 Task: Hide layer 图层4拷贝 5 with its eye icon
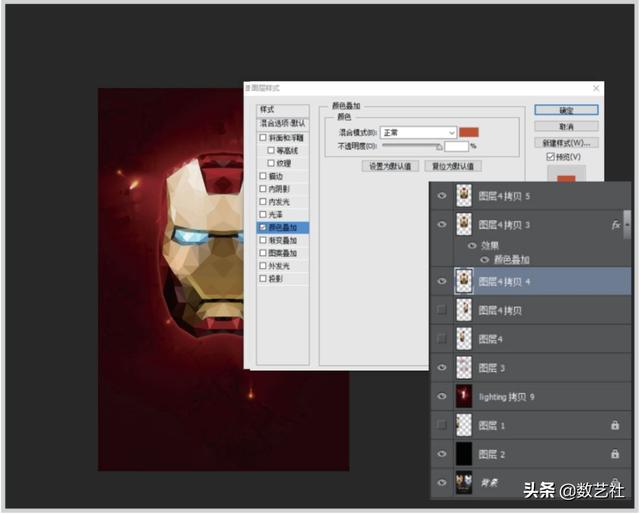click(442, 196)
